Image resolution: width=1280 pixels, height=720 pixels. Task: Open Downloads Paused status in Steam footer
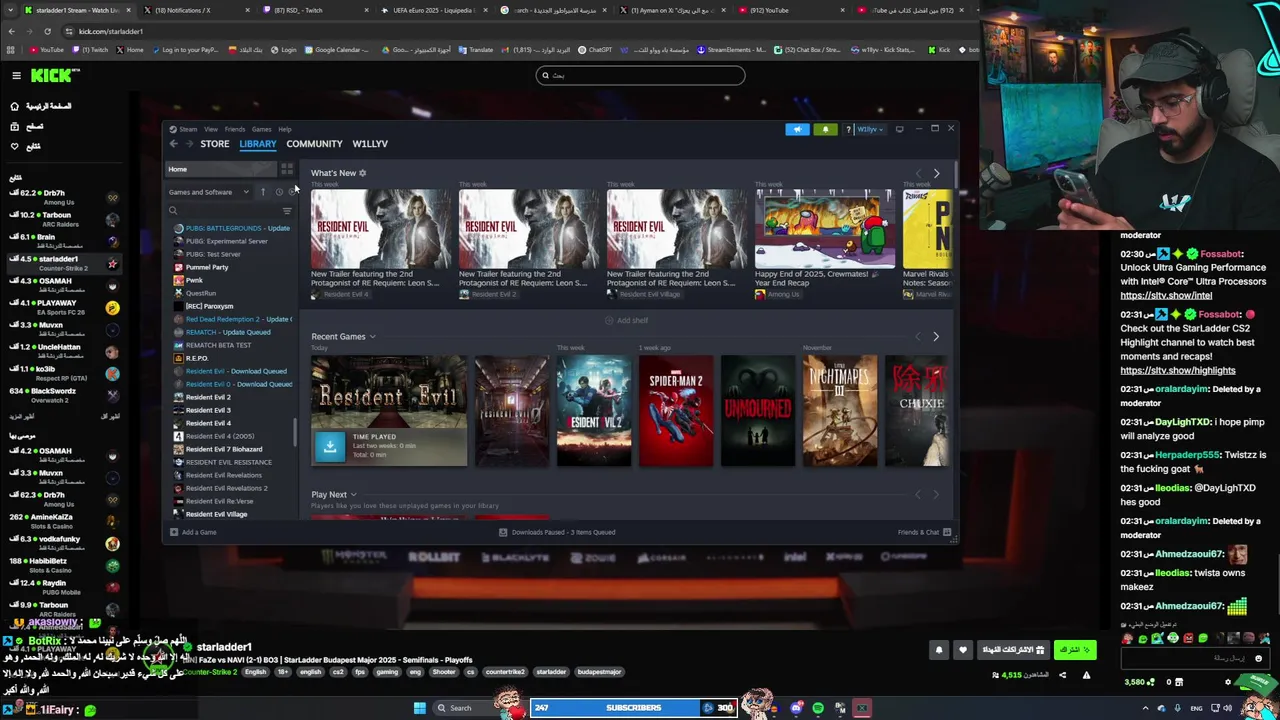[x=558, y=532]
